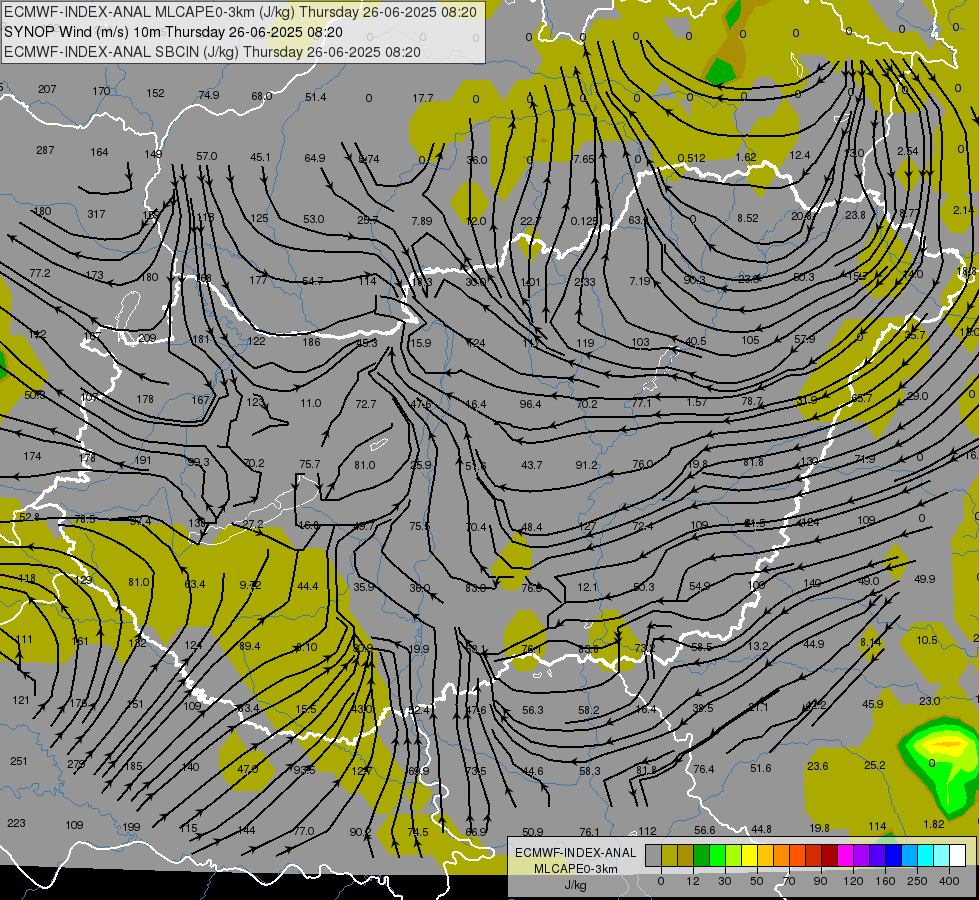Pick the pure blue legend swatch
Viewport: 979px width, 900px height.
click(x=893, y=856)
